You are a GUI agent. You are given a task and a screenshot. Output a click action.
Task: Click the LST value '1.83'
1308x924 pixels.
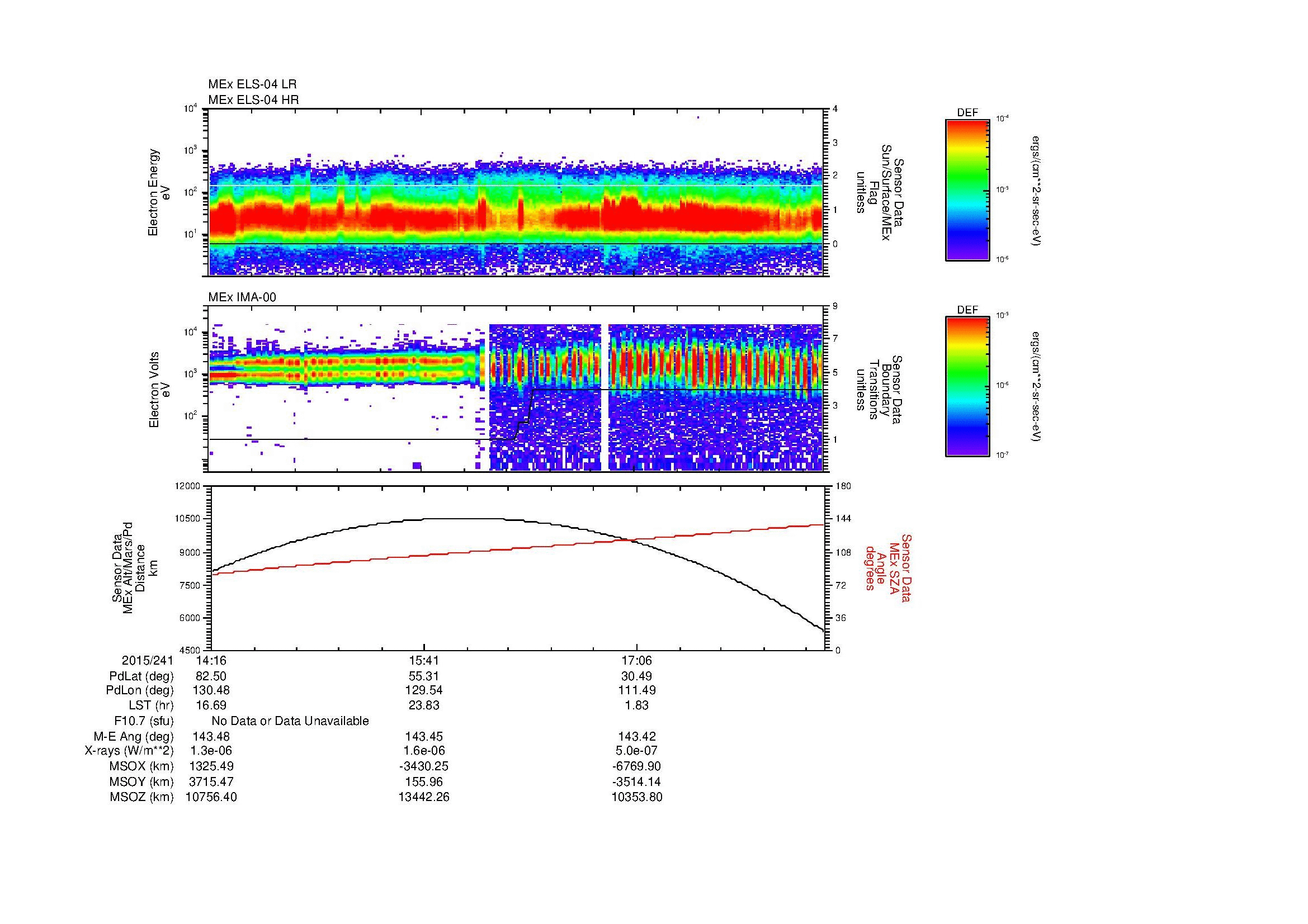[636, 705]
